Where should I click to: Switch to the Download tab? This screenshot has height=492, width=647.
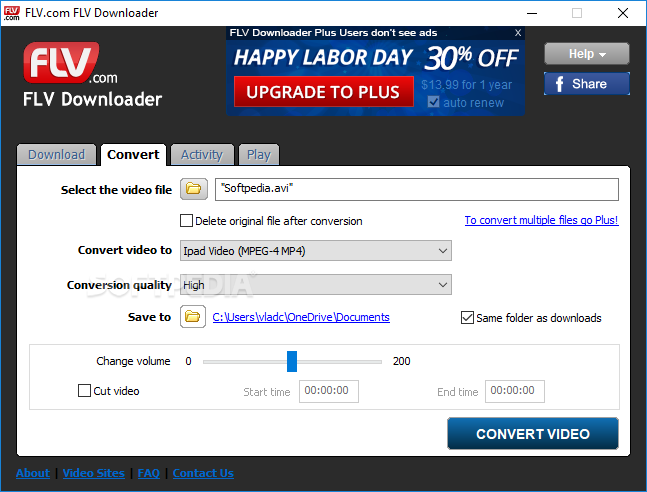click(x=57, y=155)
